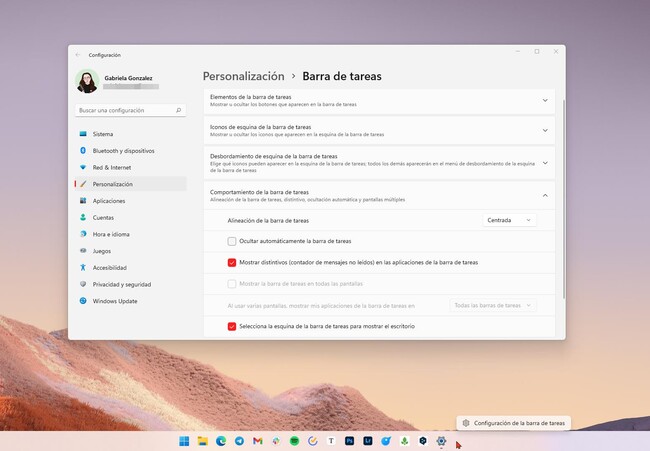The image size is (650, 451).
Task: Select Personalización in the sidebar
Action: click(131, 184)
